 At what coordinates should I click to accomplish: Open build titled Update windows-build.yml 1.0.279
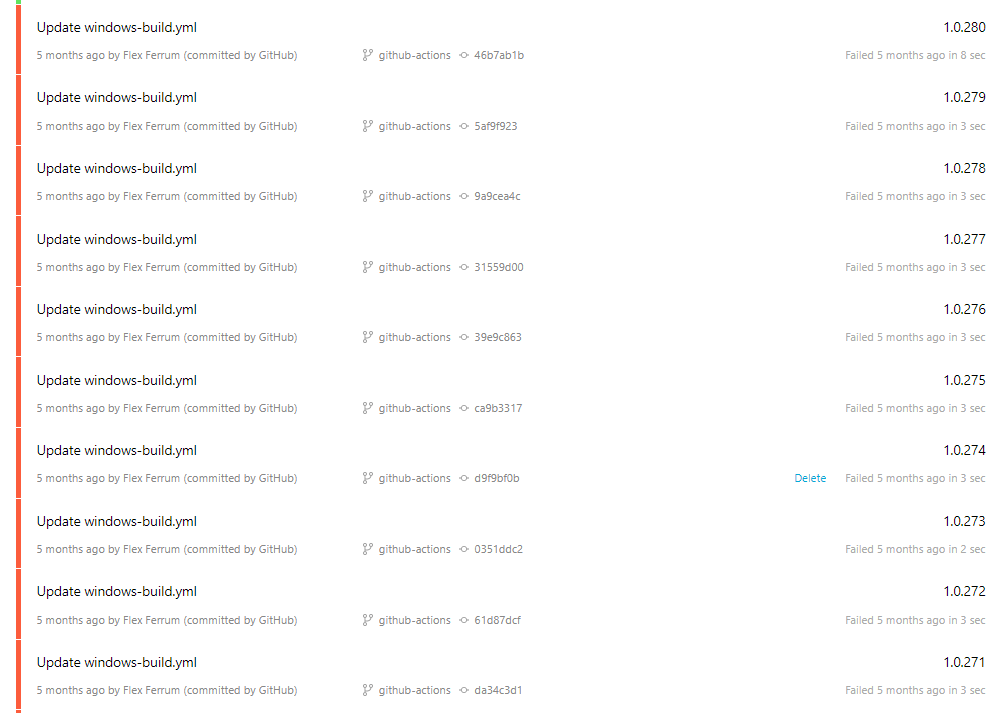(x=117, y=97)
